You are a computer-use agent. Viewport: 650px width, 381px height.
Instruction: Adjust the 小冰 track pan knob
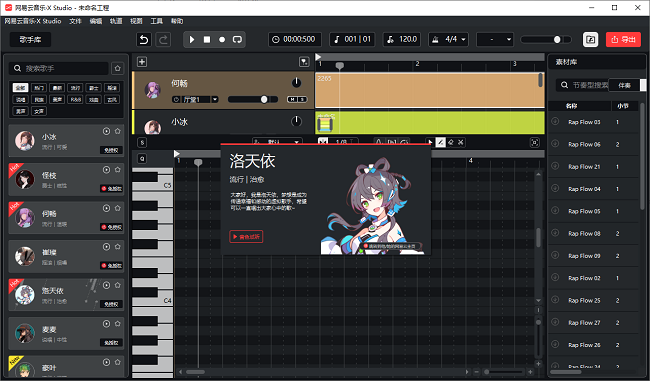296,121
